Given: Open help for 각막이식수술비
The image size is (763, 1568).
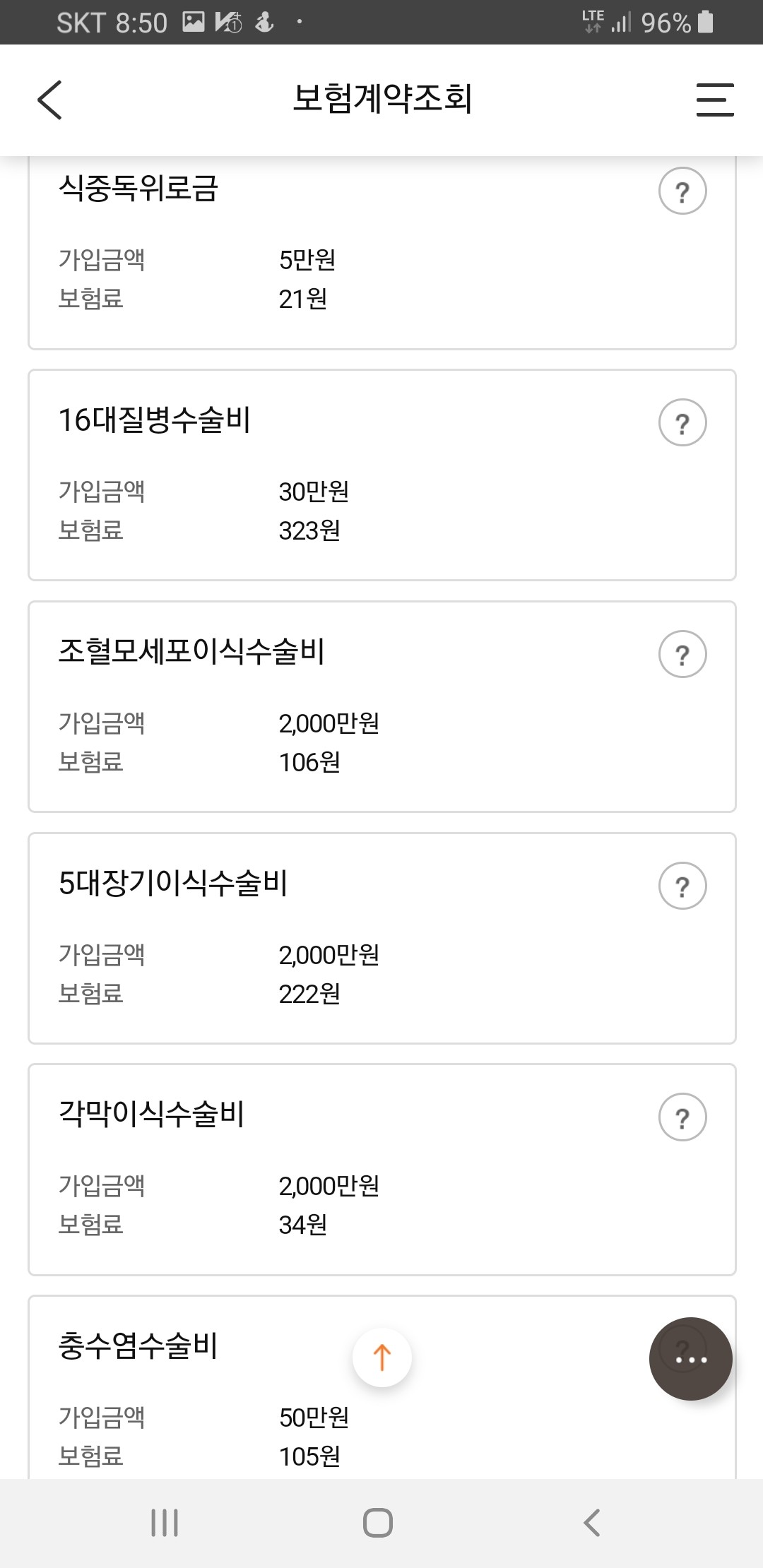Looking at the screenshot, I should (682, 1117).
